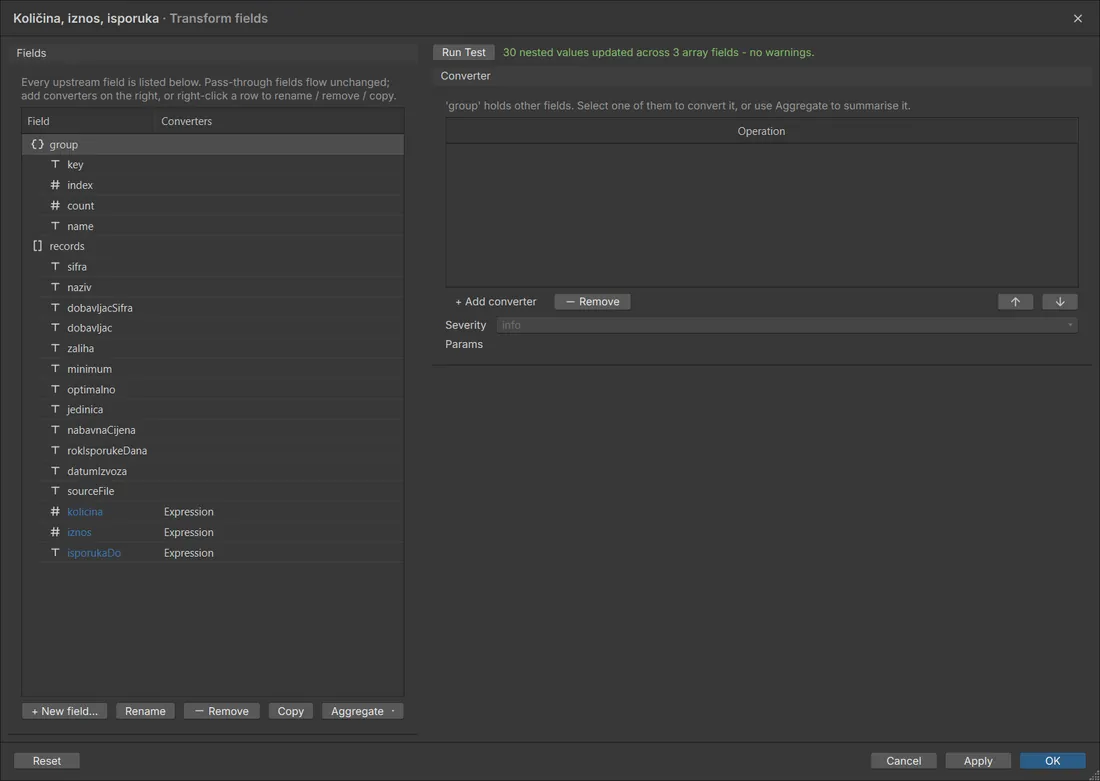Select the count field row

[213, 206]
